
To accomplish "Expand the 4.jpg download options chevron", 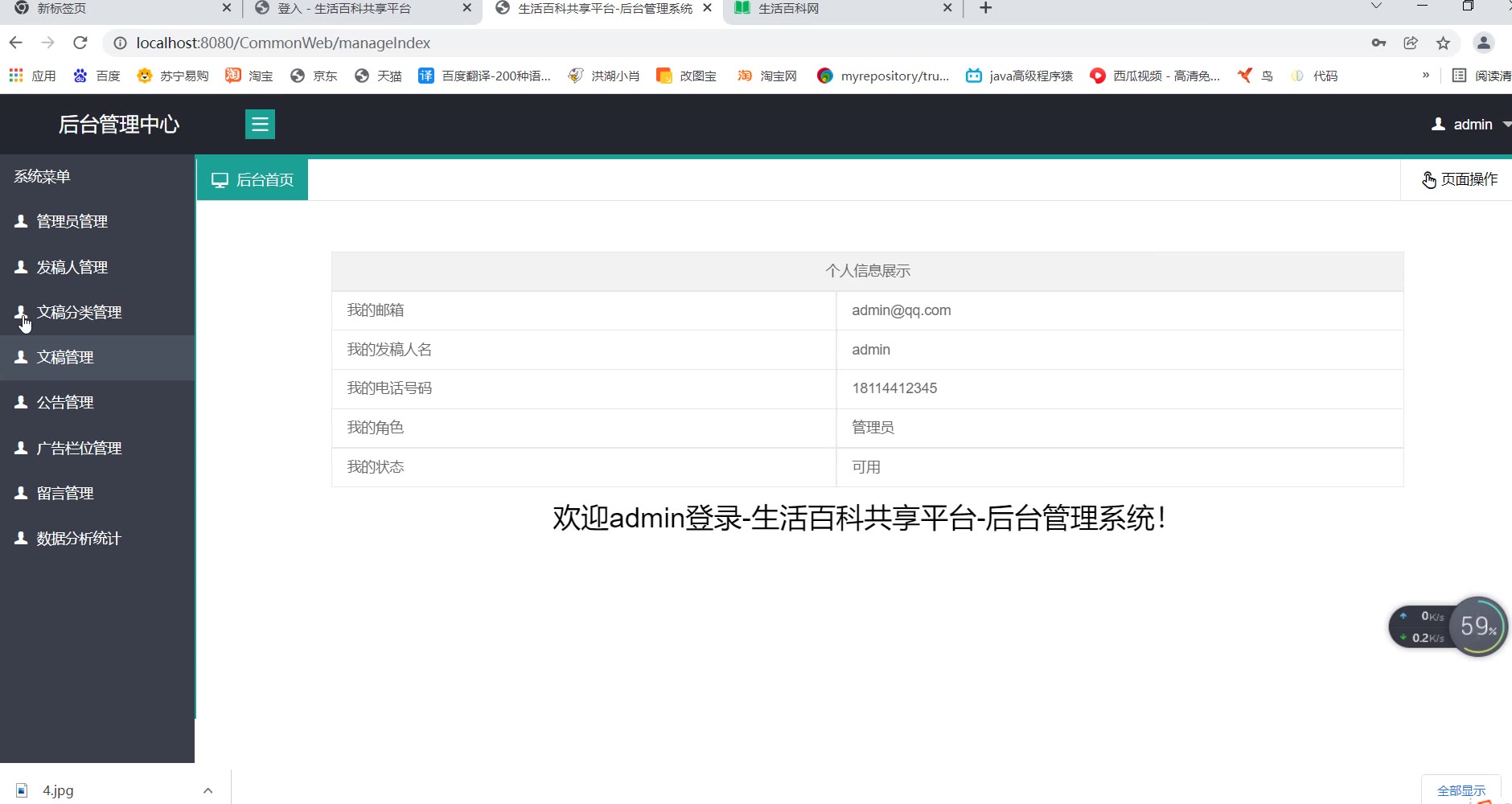I will click(208, 790).
